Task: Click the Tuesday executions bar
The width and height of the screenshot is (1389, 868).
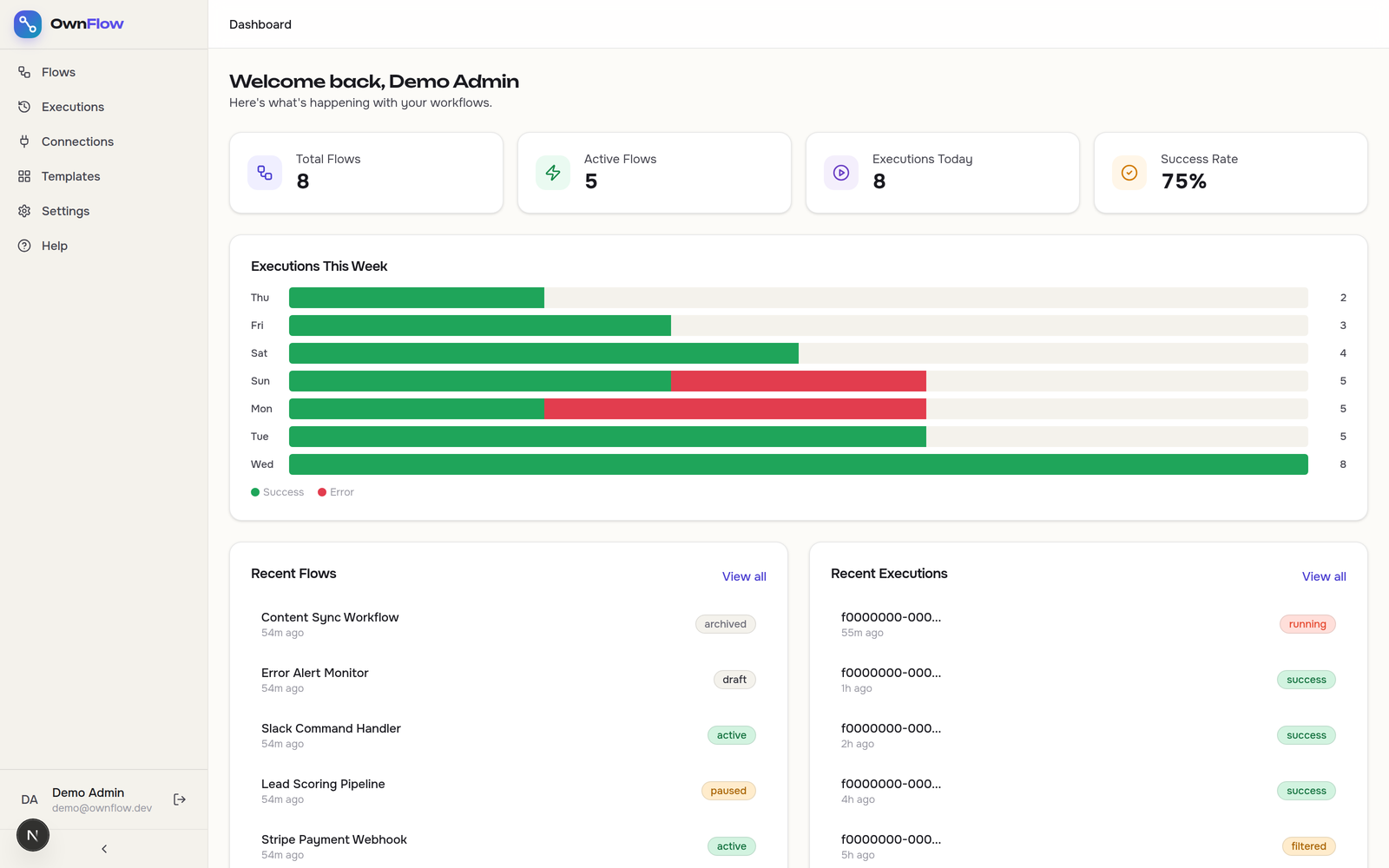Action: click(608, 437)
